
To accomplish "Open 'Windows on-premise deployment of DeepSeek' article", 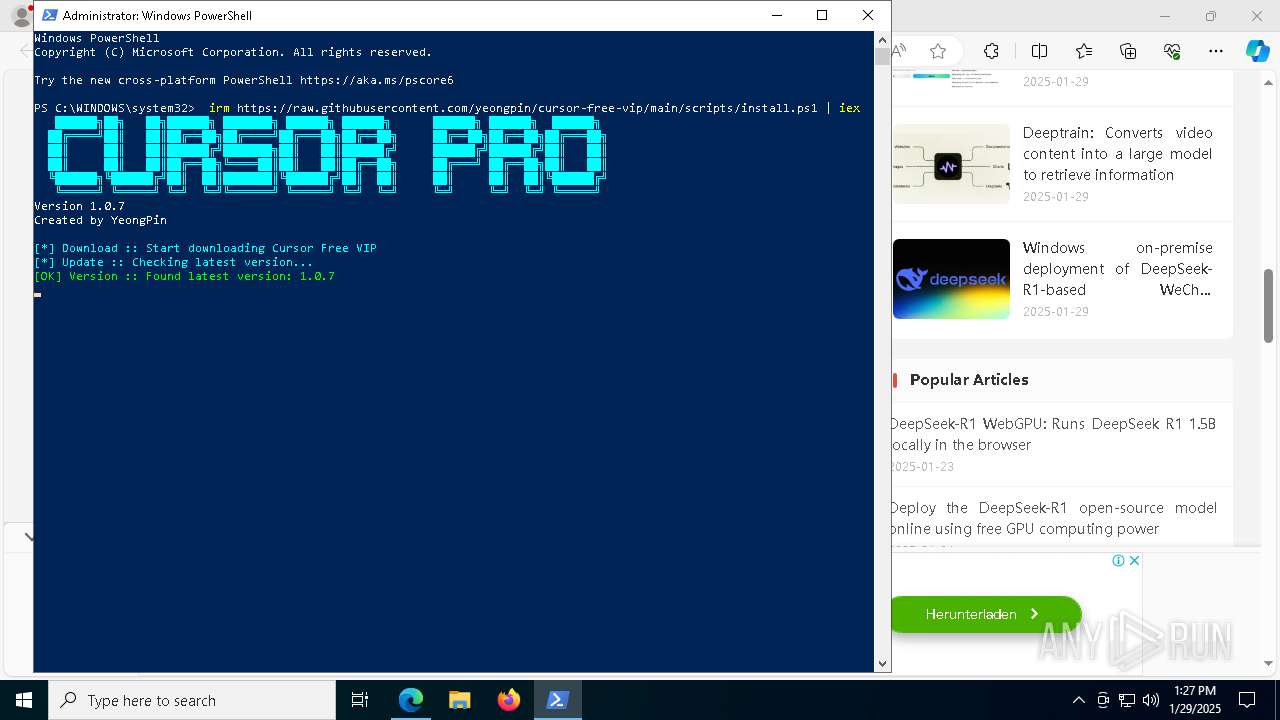I will click(1117, 268).
